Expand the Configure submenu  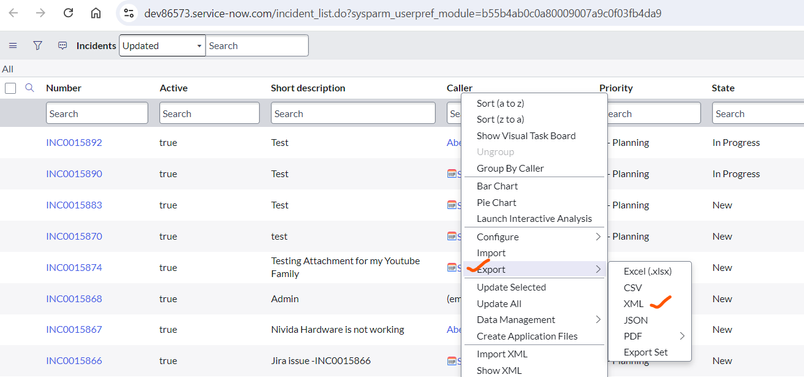[x=534, y=237]
